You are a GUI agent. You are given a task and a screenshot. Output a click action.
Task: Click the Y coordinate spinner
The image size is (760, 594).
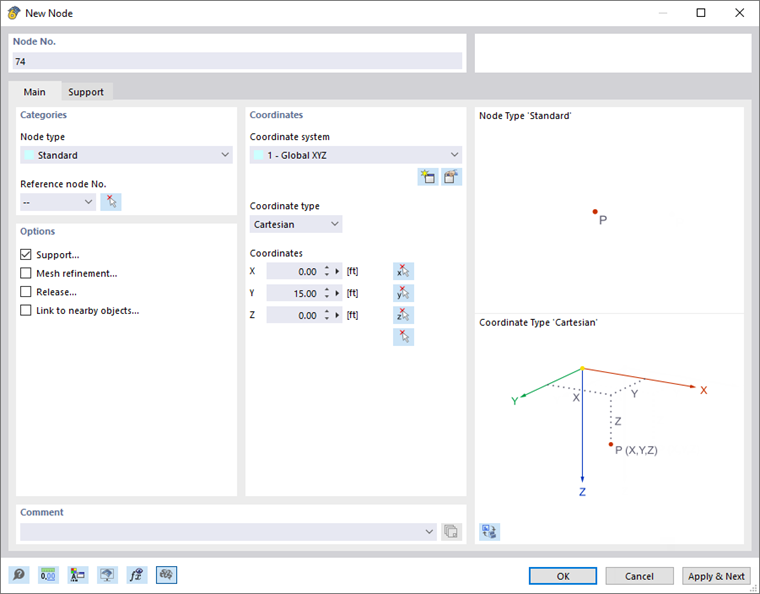327,293
